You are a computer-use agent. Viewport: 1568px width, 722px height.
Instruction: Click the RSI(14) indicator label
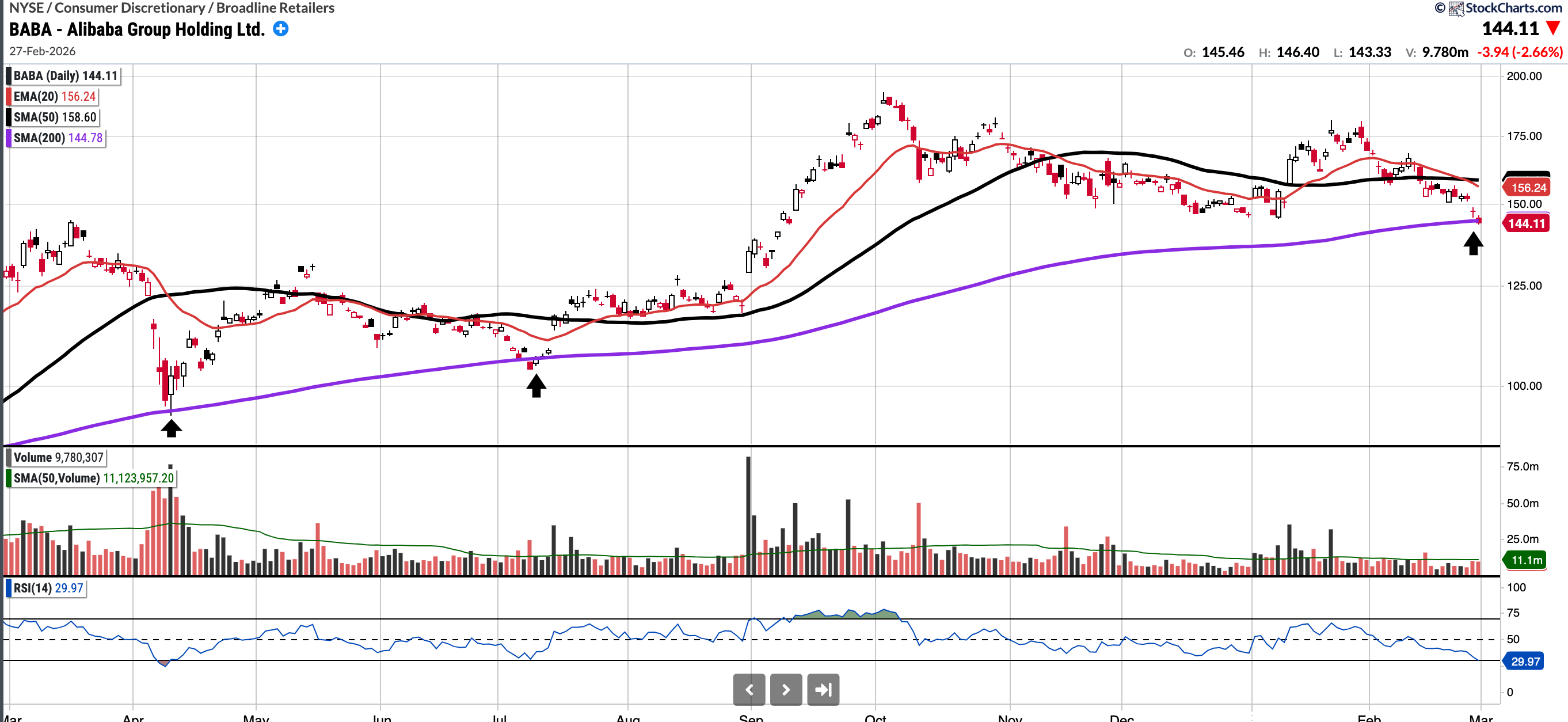coord(48,588)
